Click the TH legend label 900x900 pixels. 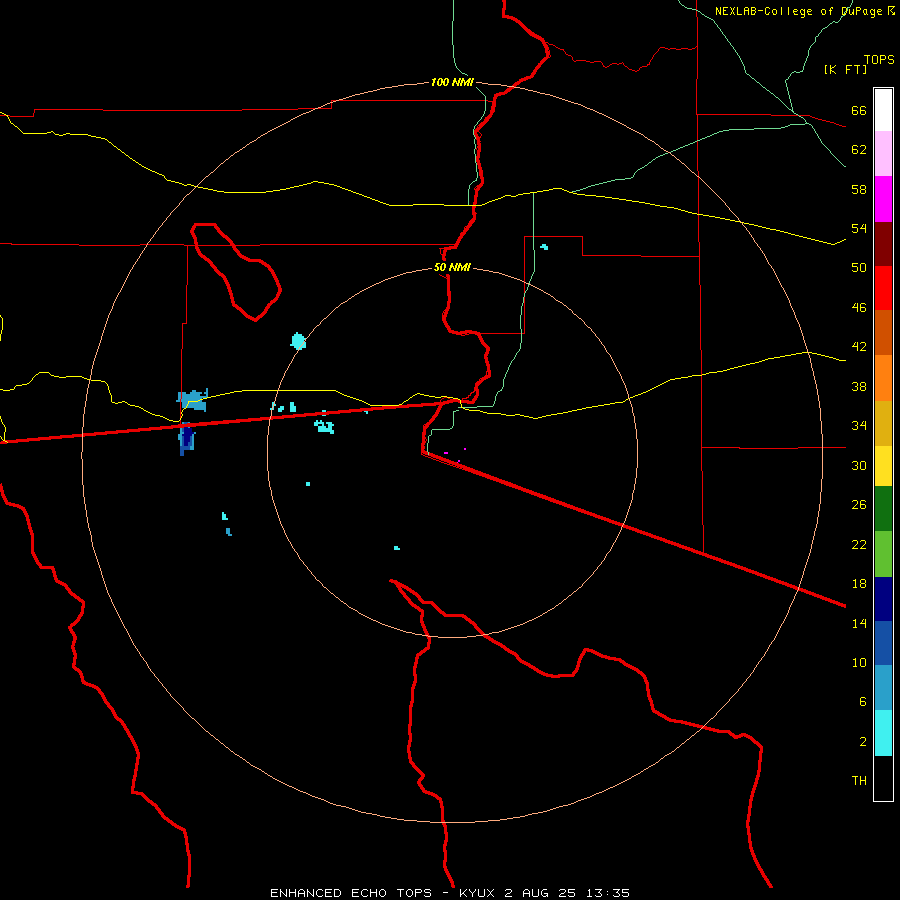[x=859, y=780]
